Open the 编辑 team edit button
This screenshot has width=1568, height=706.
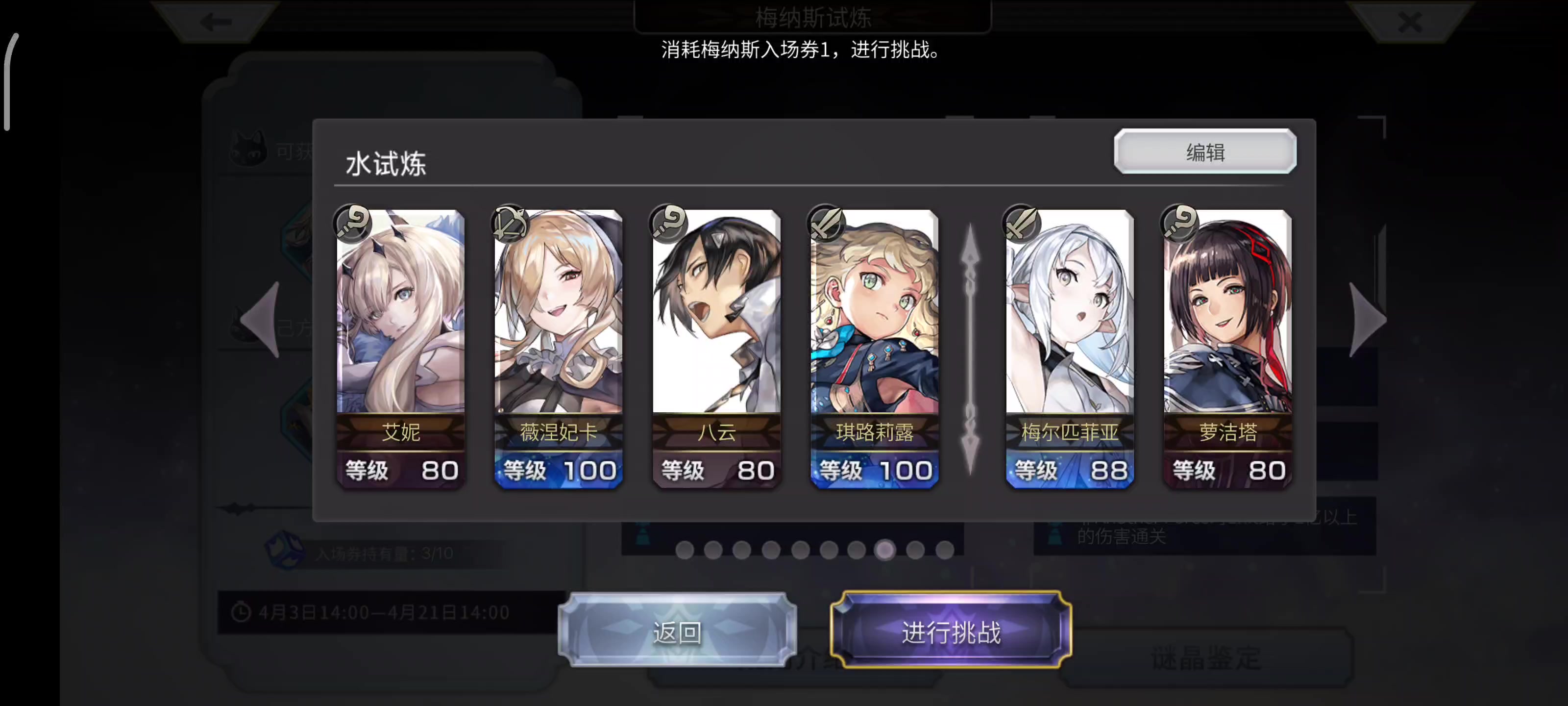(x=1204, y=151)
